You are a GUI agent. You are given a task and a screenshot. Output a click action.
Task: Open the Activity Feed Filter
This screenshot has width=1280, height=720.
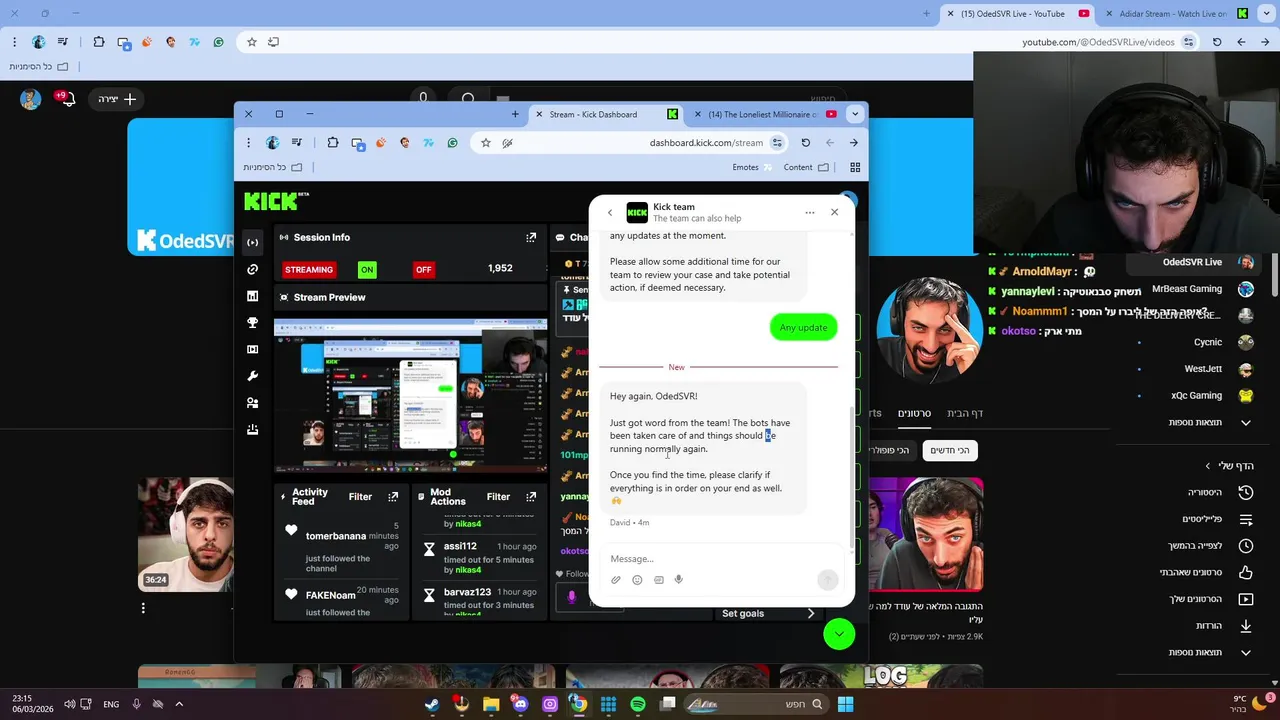coord(360,497)
